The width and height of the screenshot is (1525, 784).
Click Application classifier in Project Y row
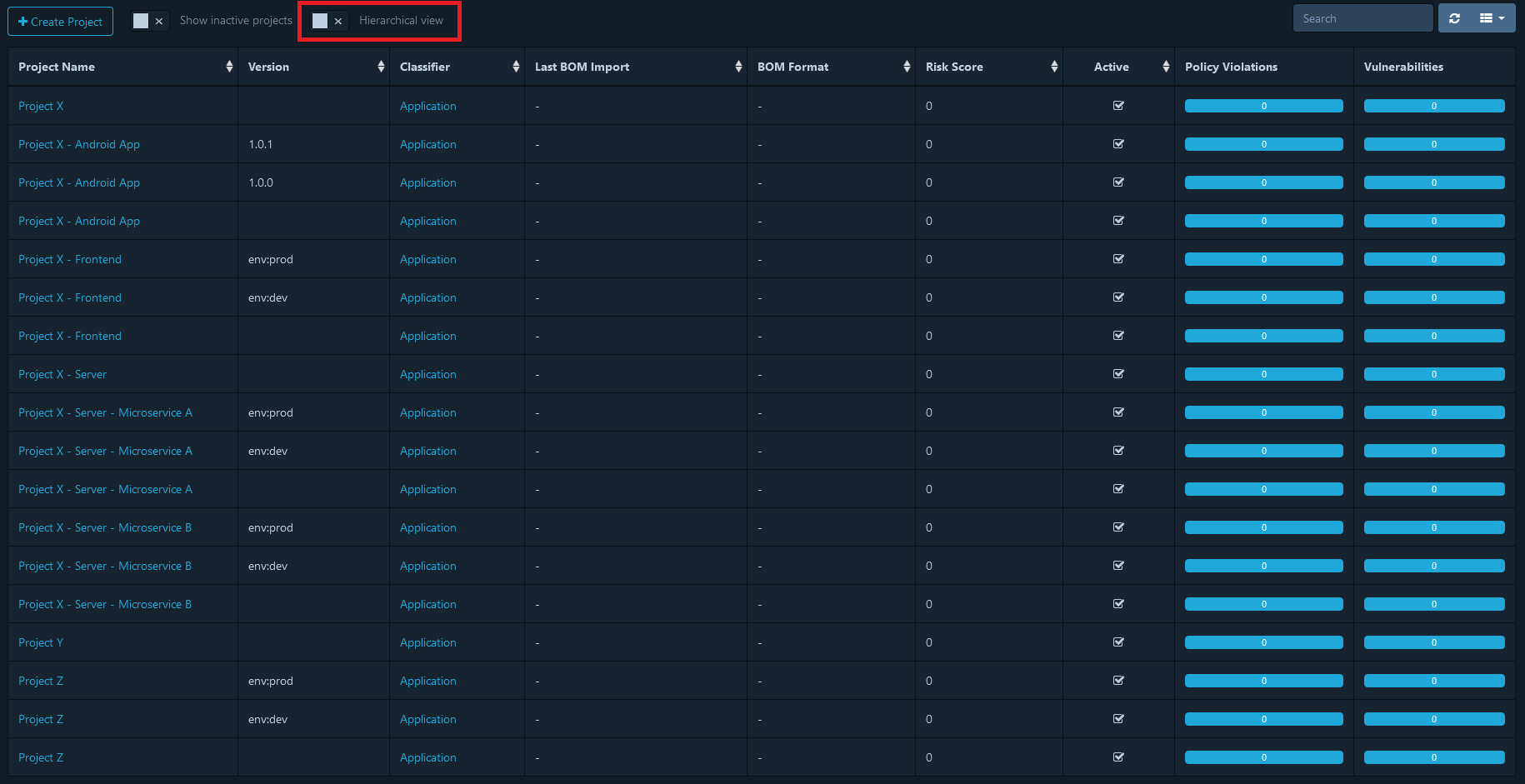point(428,642)
